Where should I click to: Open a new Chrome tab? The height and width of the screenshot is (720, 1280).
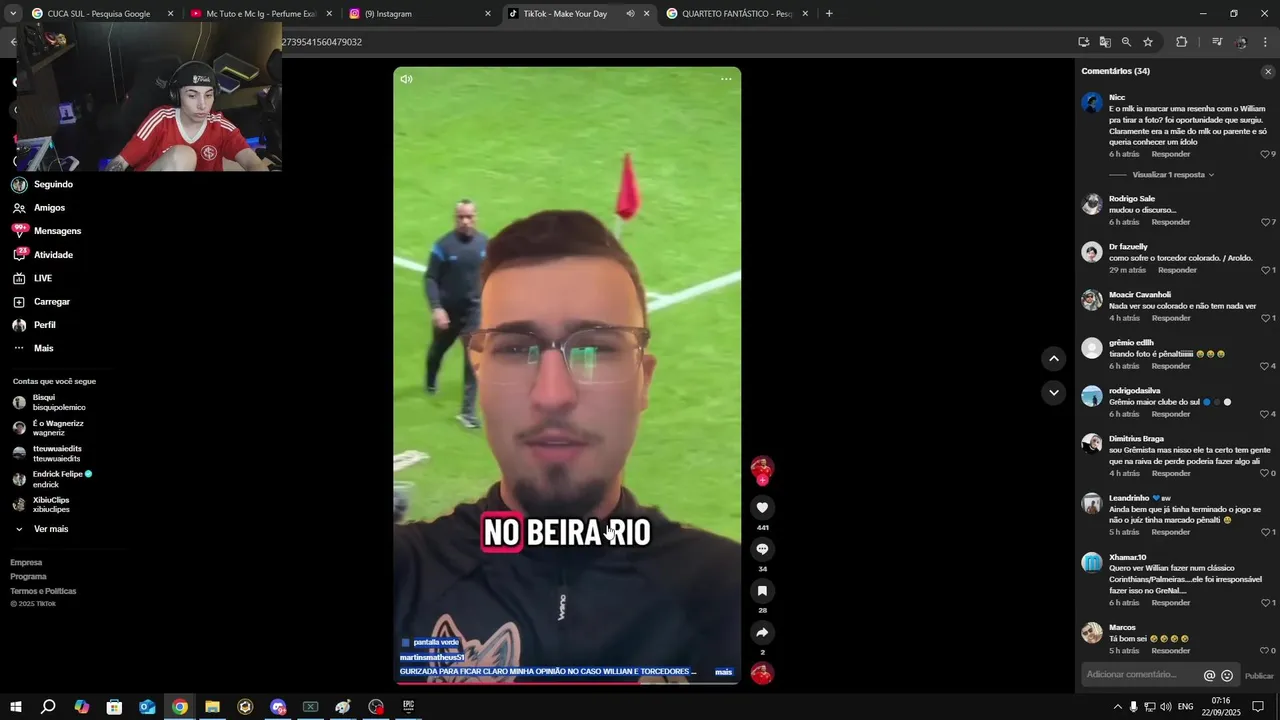[829, 14]
